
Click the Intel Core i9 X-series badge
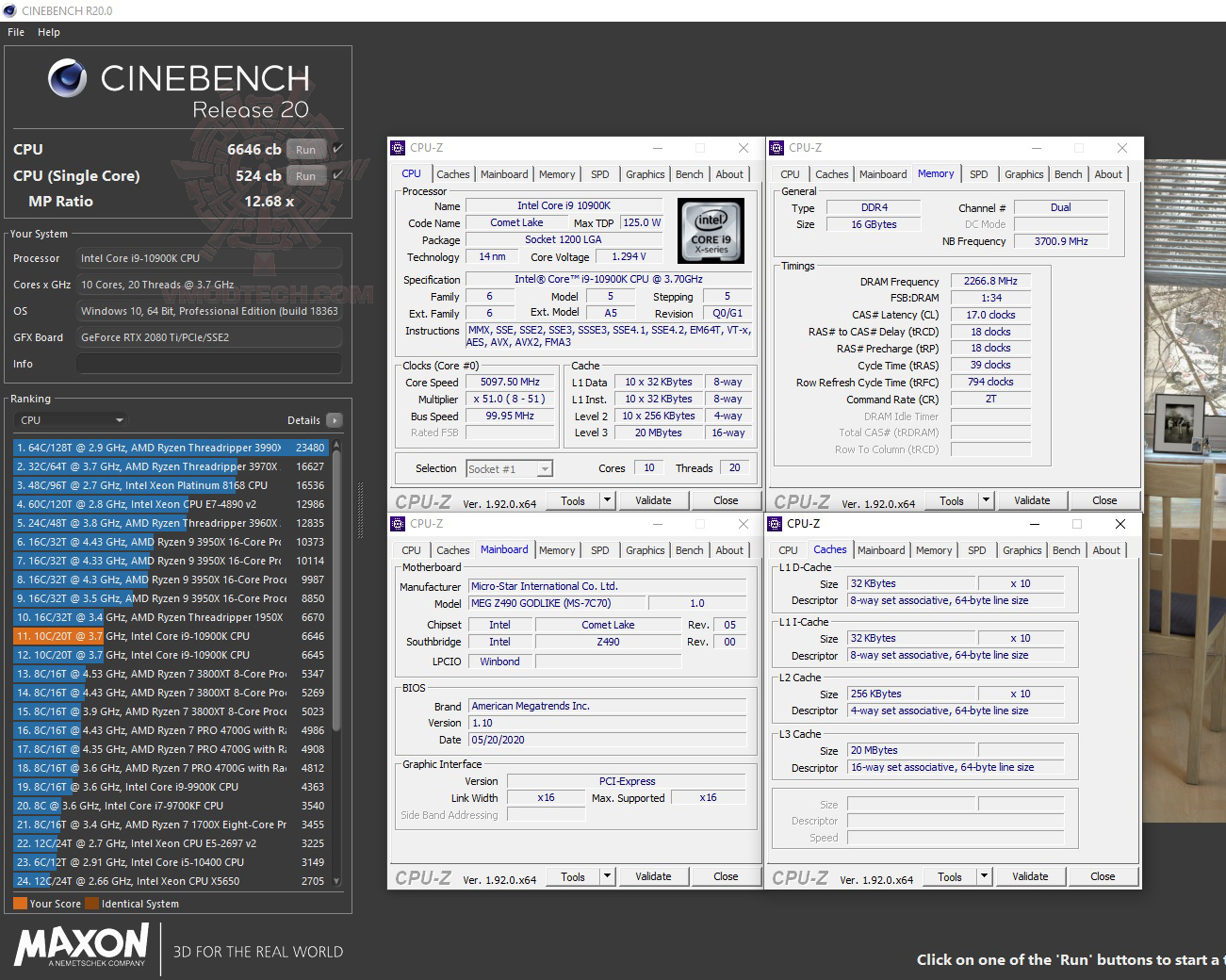710,230
